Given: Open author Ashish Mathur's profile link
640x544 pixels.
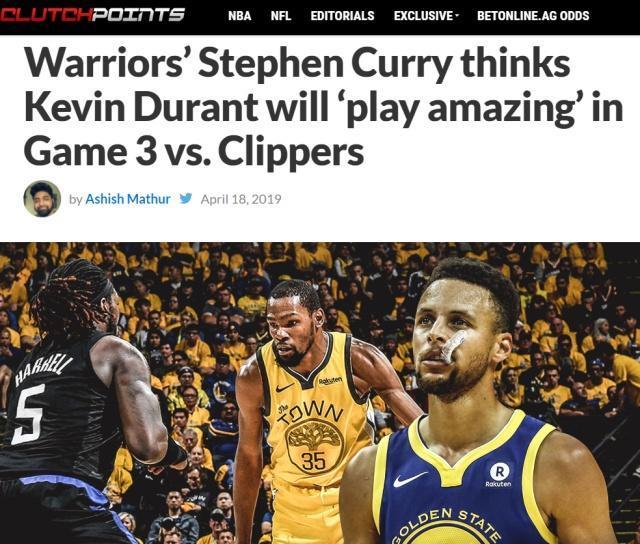Looking at the screenshot, I should tap(128, 199).
